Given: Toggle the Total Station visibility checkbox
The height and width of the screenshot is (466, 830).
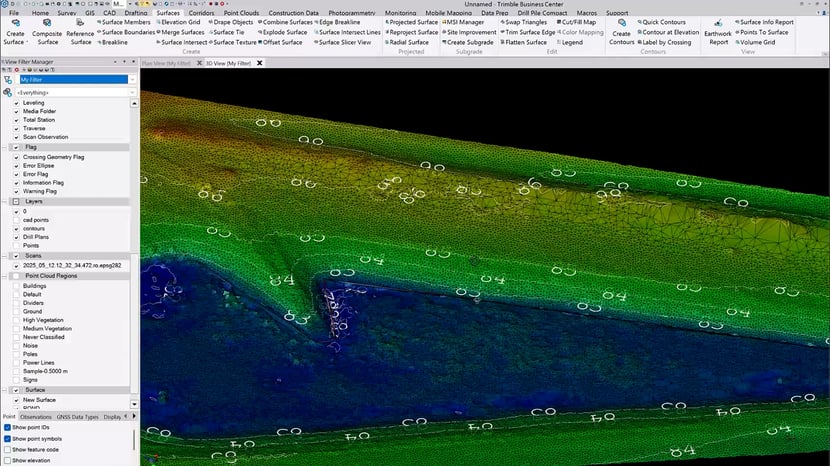Looking at the screenshot, I should (17, 120).
